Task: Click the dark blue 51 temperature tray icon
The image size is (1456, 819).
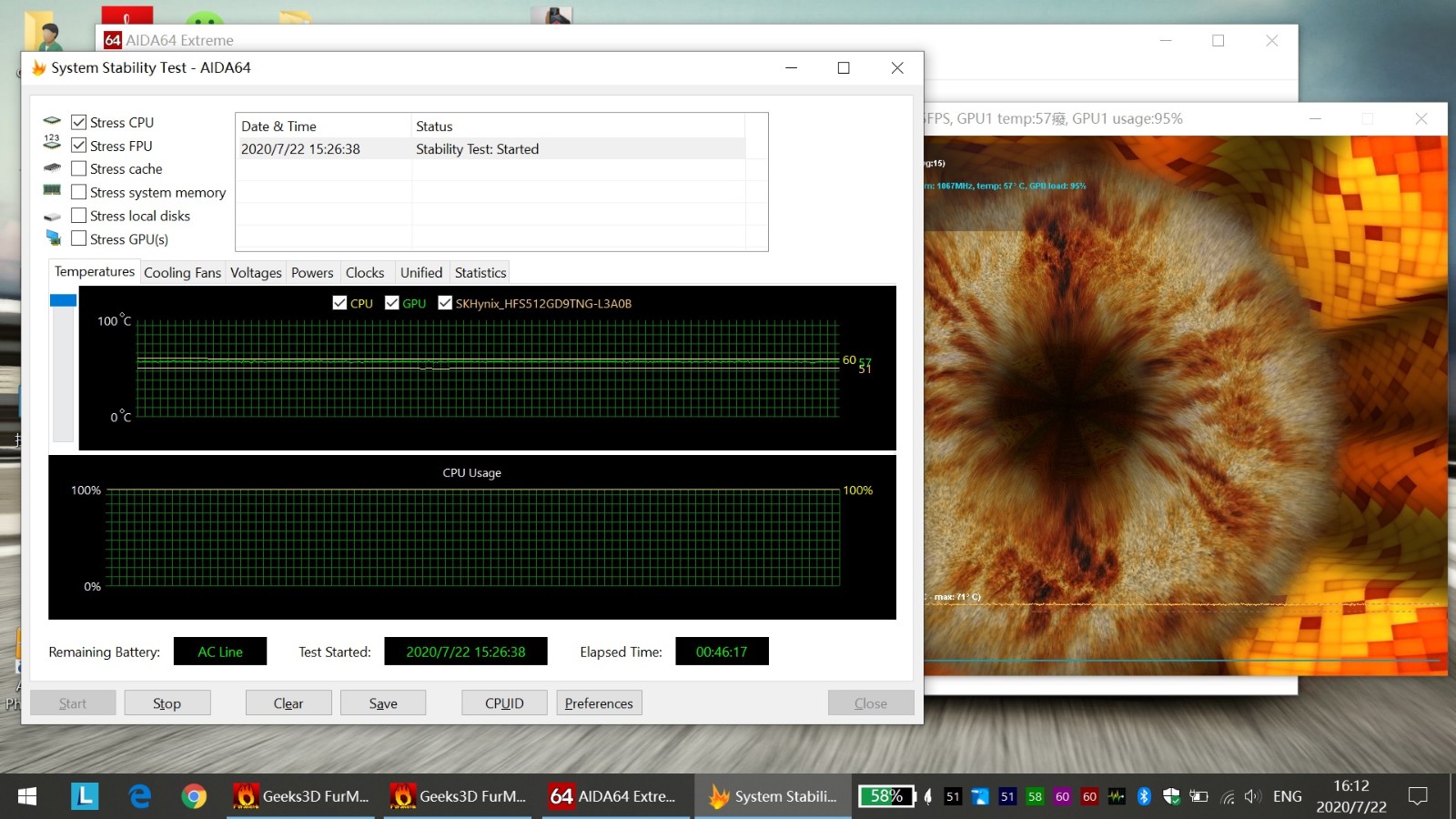Action: (1007, 796)
